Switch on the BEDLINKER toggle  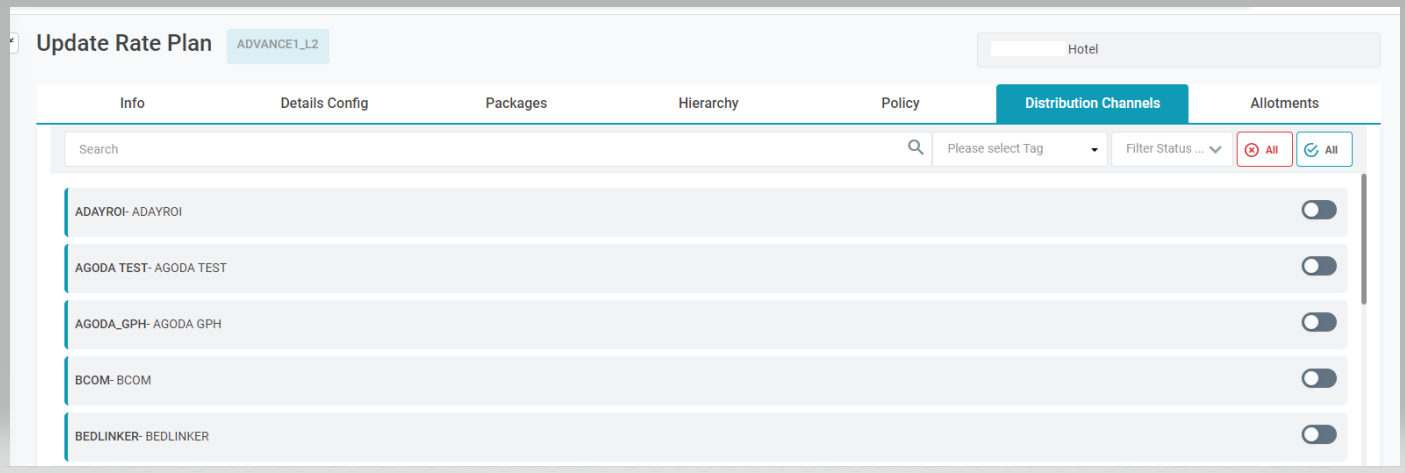click(1318, 434)
